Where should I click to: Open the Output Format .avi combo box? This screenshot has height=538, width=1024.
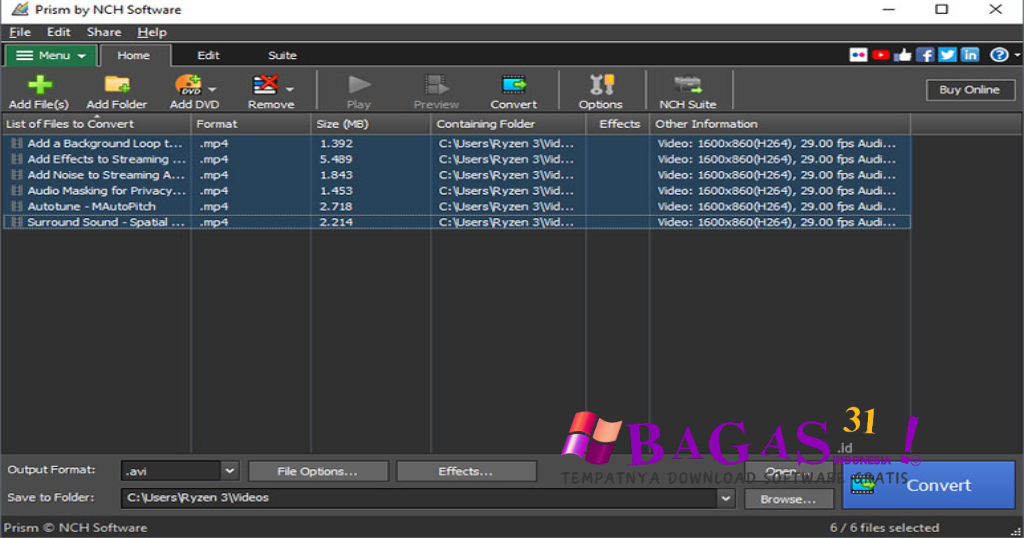pos(180,471)
